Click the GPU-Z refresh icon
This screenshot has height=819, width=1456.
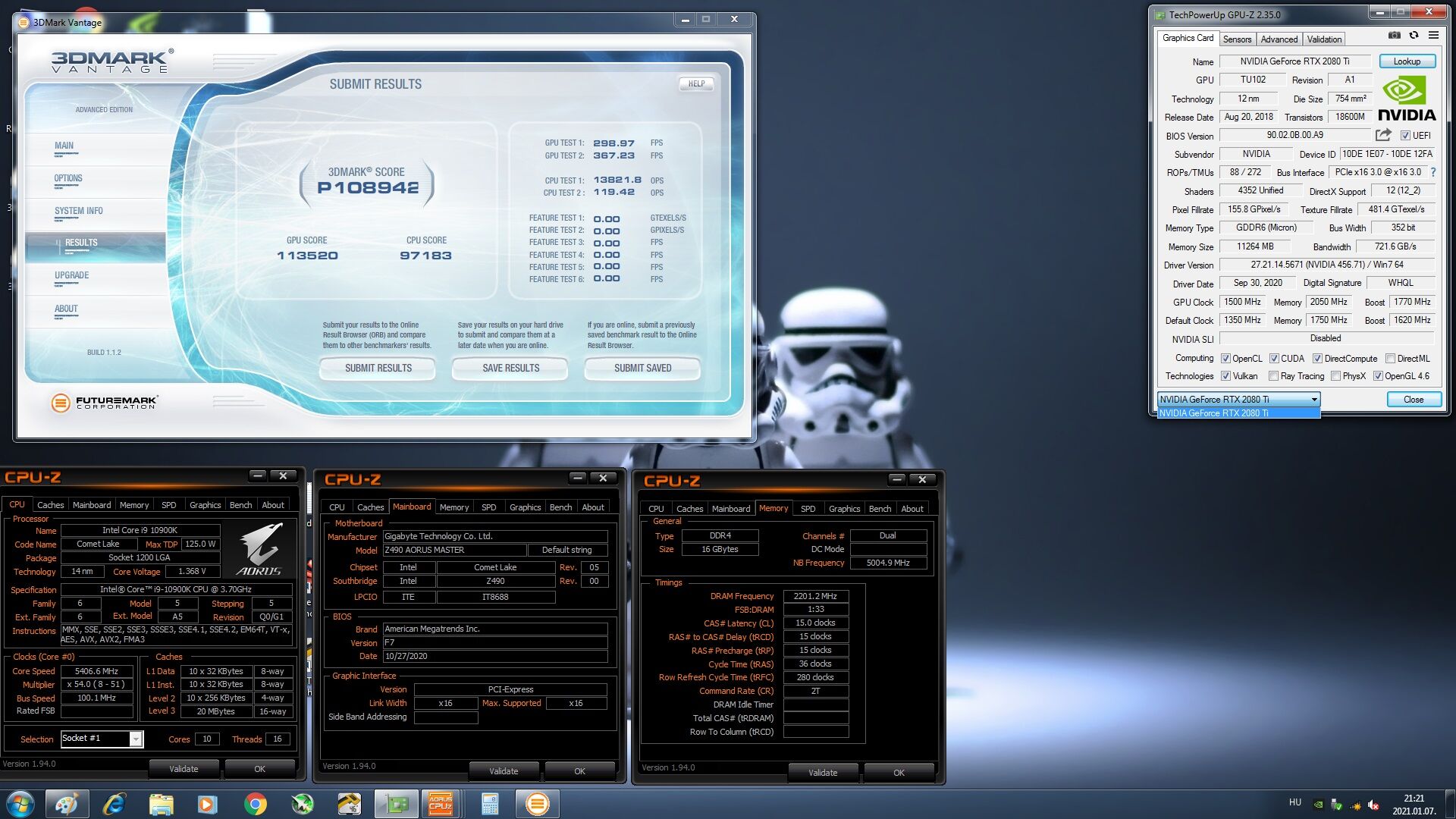[x=1414, y=36]
